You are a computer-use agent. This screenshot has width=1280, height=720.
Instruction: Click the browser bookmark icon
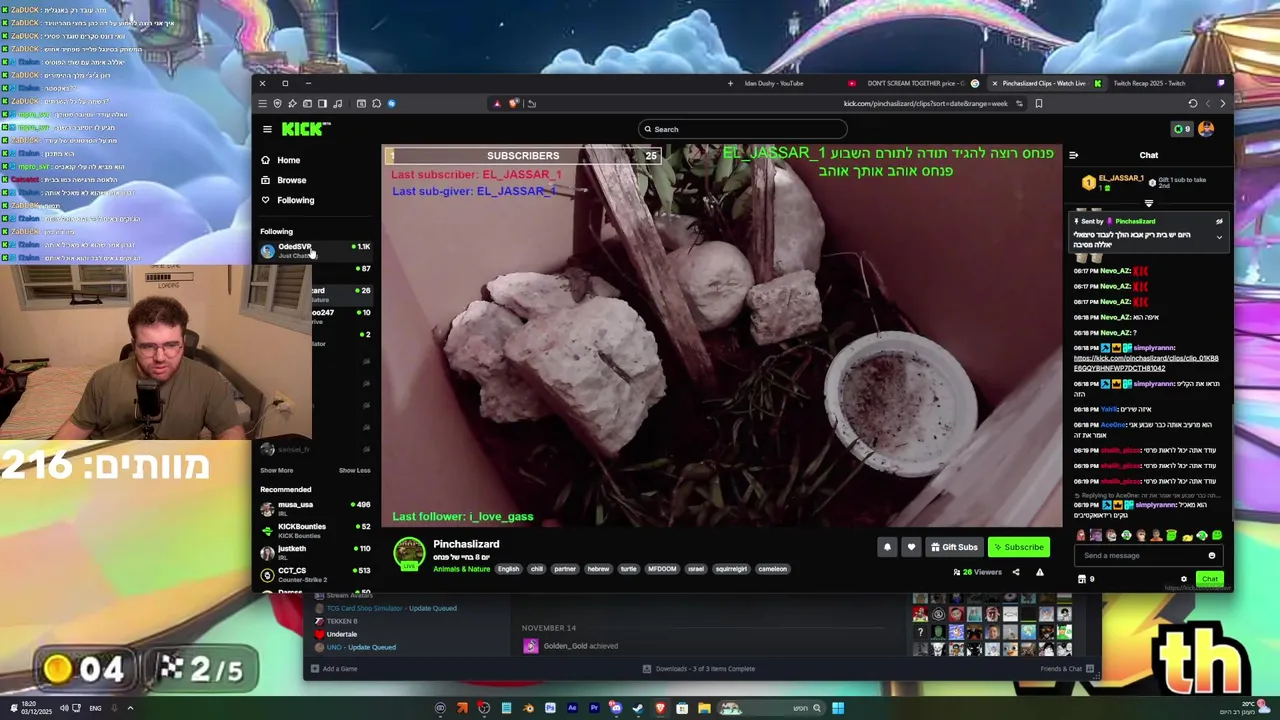1038,103
